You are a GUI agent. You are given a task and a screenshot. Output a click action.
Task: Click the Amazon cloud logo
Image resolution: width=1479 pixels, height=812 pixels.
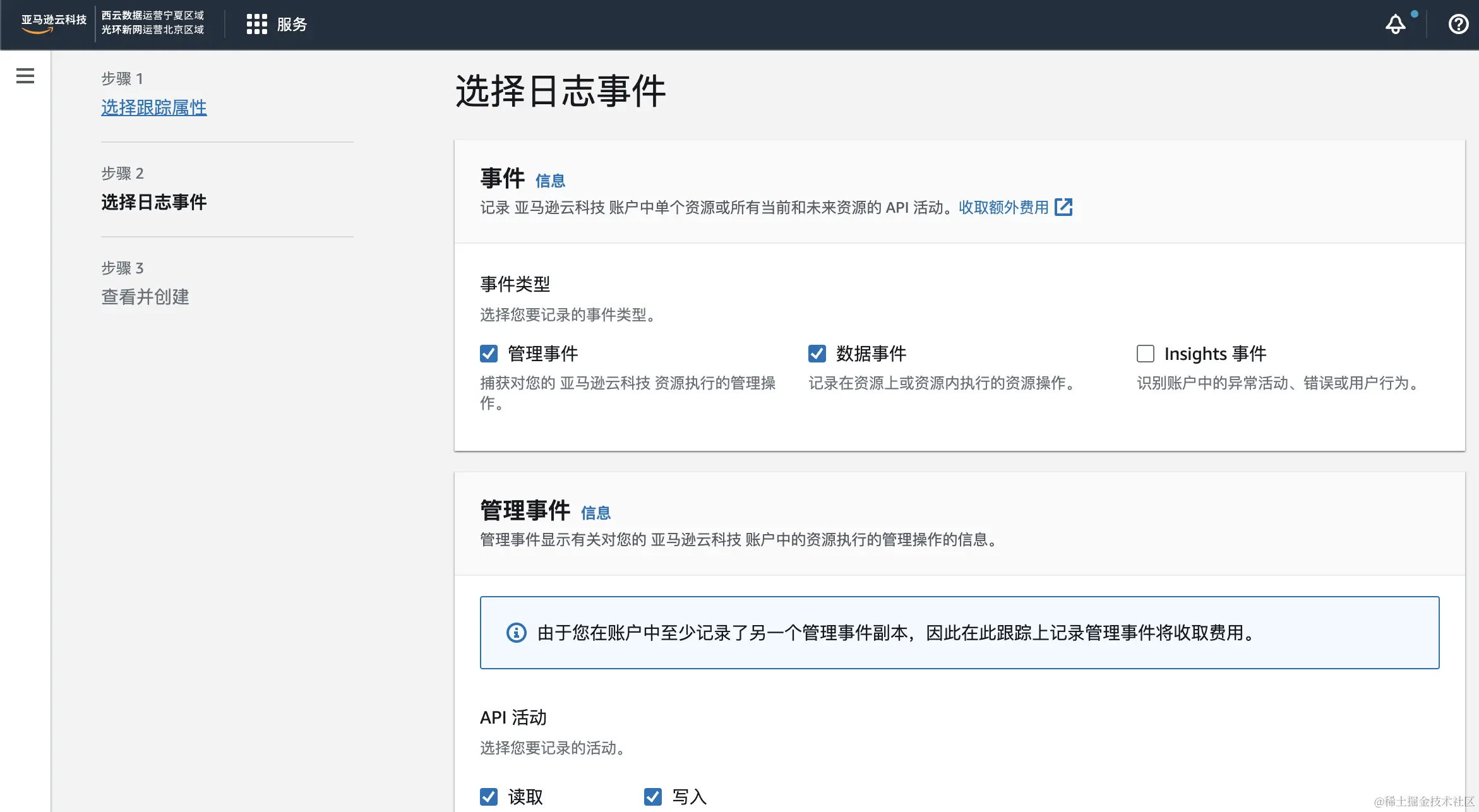(x=53, y=23)
